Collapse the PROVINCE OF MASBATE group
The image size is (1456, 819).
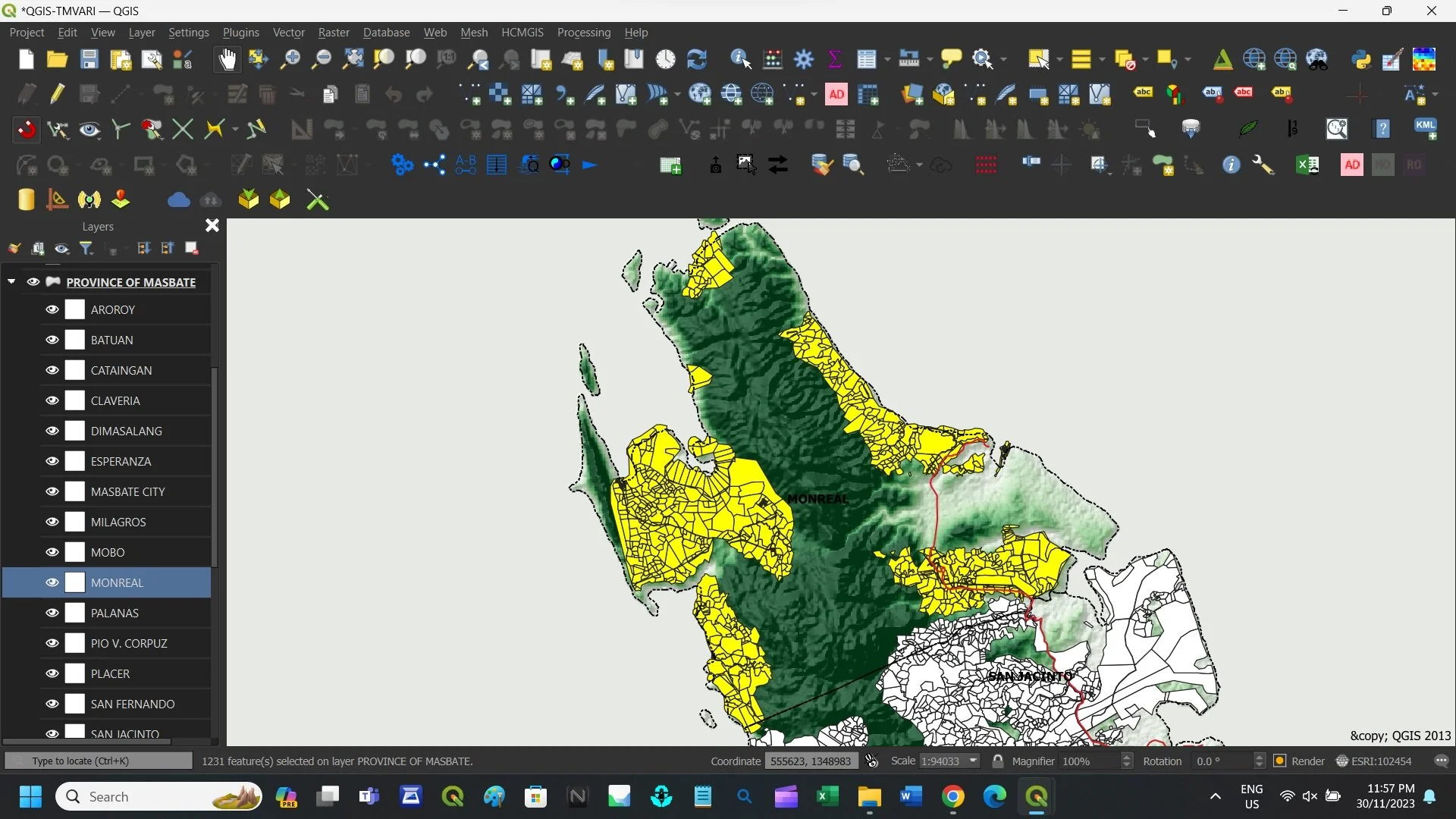pos(11,281)
